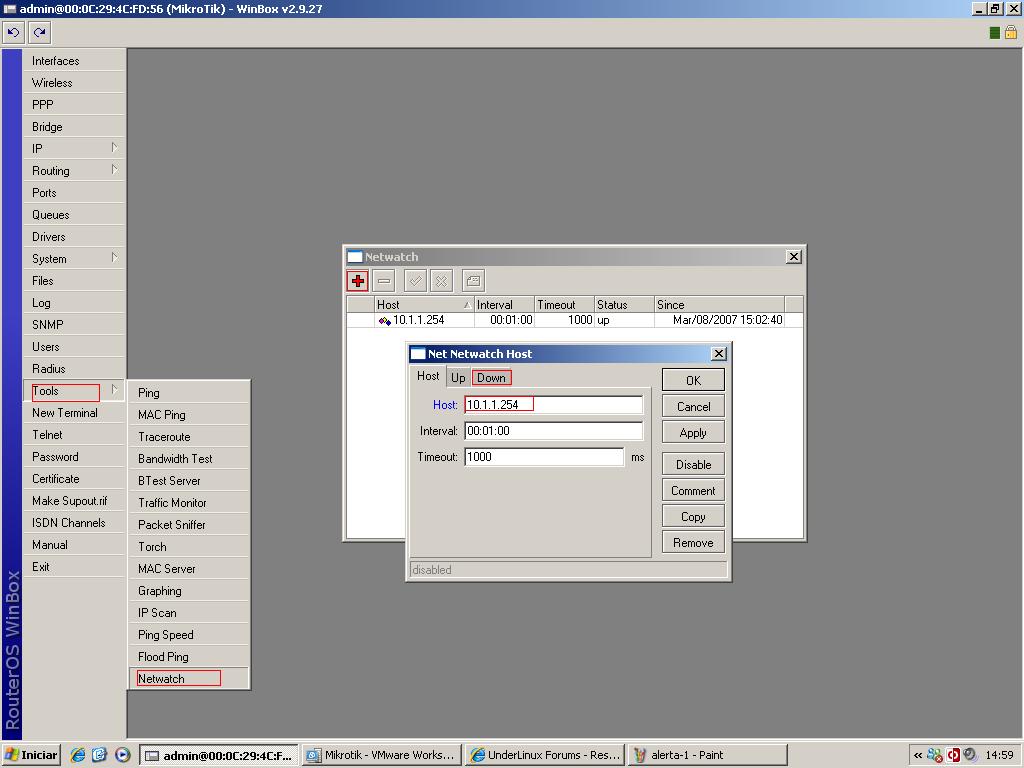1024x768 pixels.
Task: Open Interfaces from the sidebar menu
Action: click(74, 61)
